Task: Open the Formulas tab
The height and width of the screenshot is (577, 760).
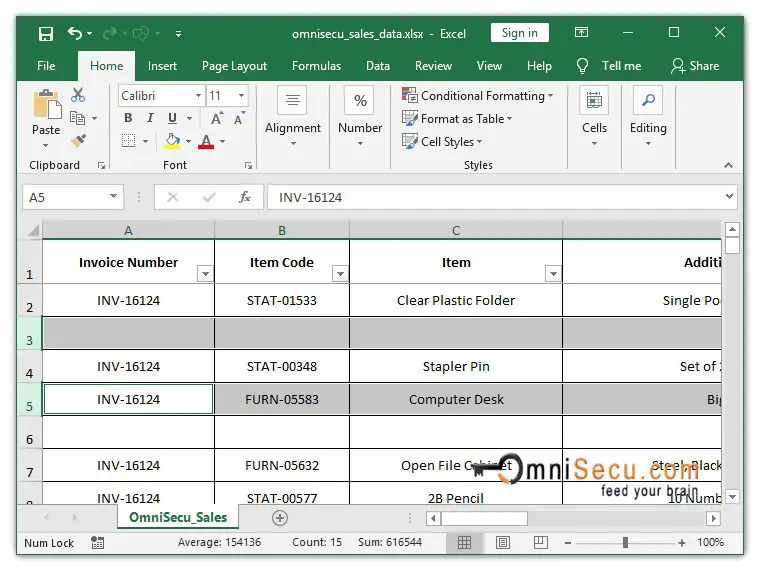Action: [317, 66]
